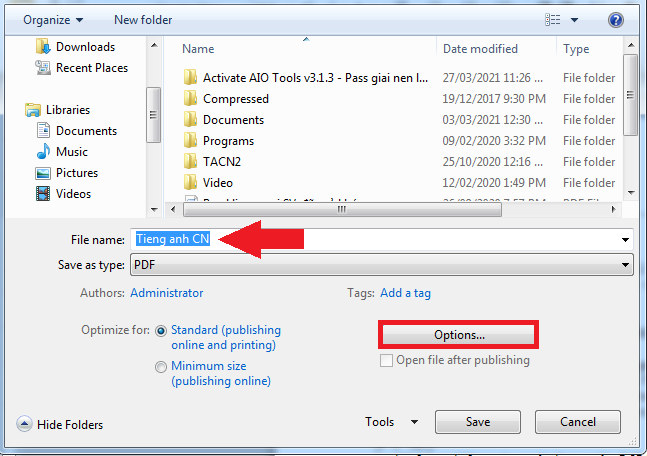Click file list scroll left arrow
This screenshot has height=456, width=647.
[173, 209]
